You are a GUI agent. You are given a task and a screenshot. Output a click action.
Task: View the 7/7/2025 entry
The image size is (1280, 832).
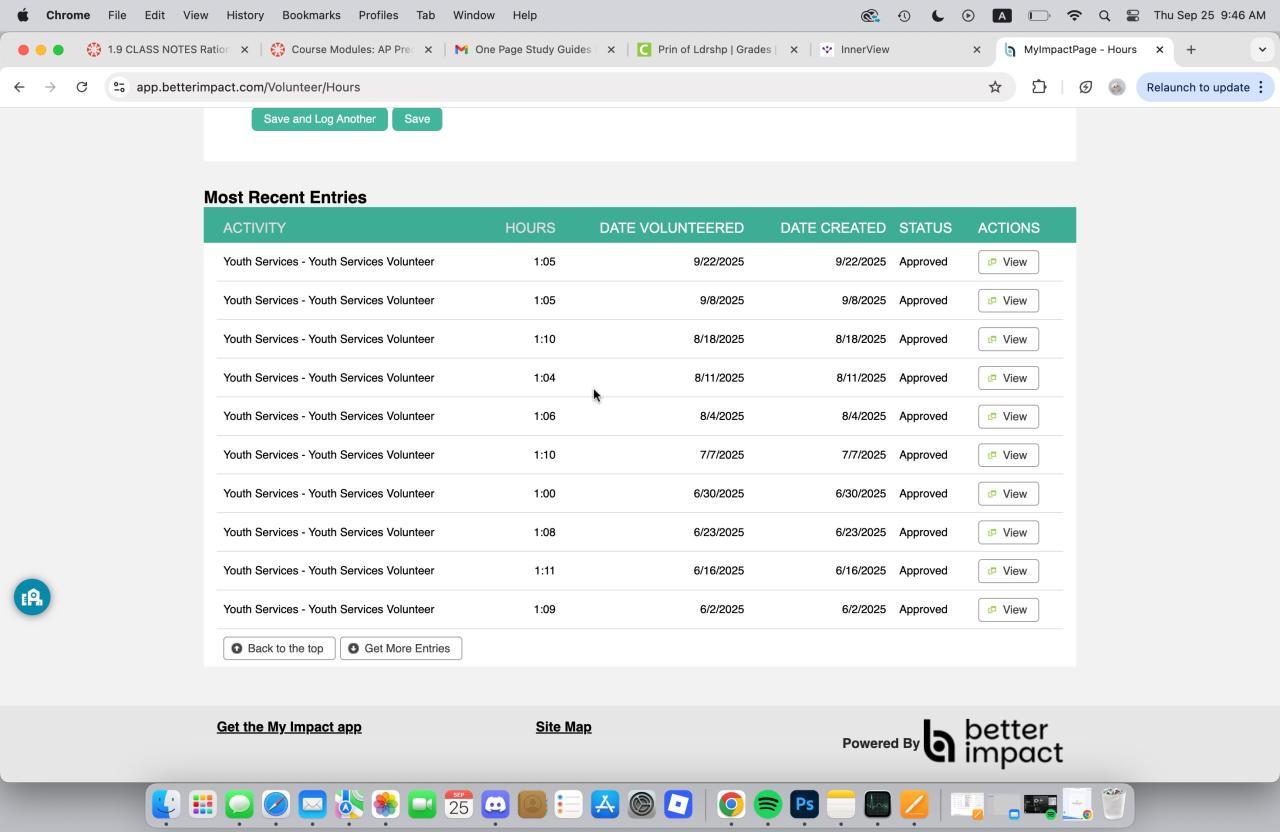[1008, 455]
